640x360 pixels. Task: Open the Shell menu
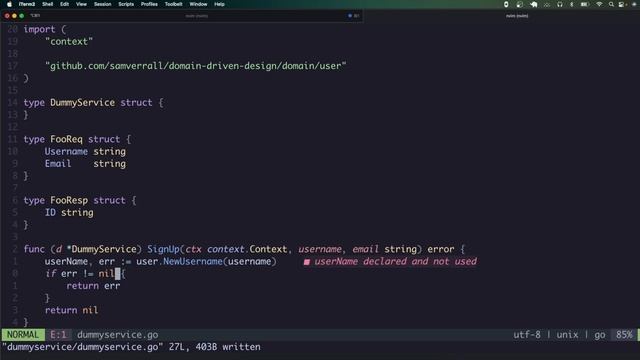(48, 4)
